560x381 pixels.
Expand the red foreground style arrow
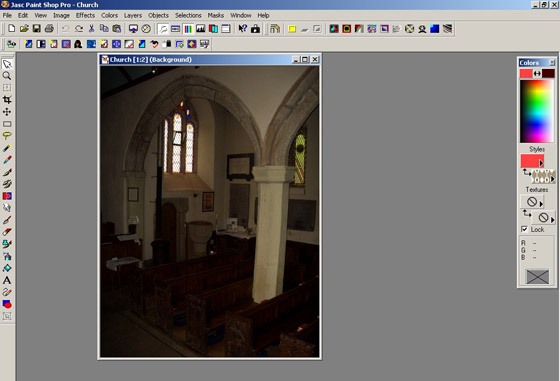[x=541, y=163]
